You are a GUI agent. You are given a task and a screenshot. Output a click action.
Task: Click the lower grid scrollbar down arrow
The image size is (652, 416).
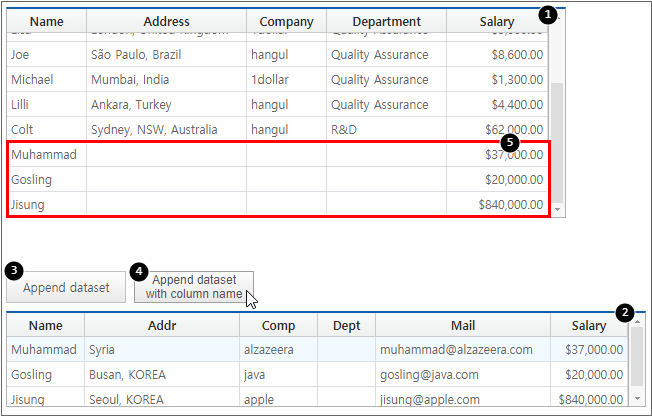637,397
